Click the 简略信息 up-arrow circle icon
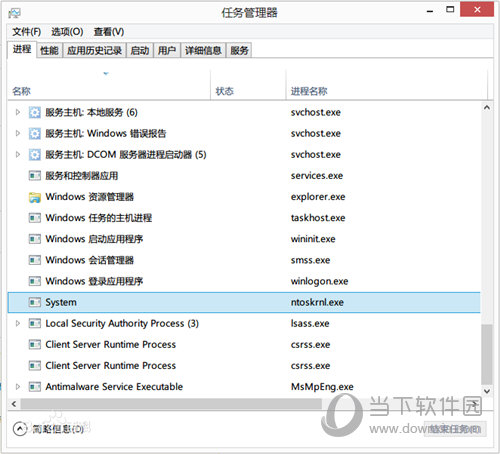 tap(20, 429)
